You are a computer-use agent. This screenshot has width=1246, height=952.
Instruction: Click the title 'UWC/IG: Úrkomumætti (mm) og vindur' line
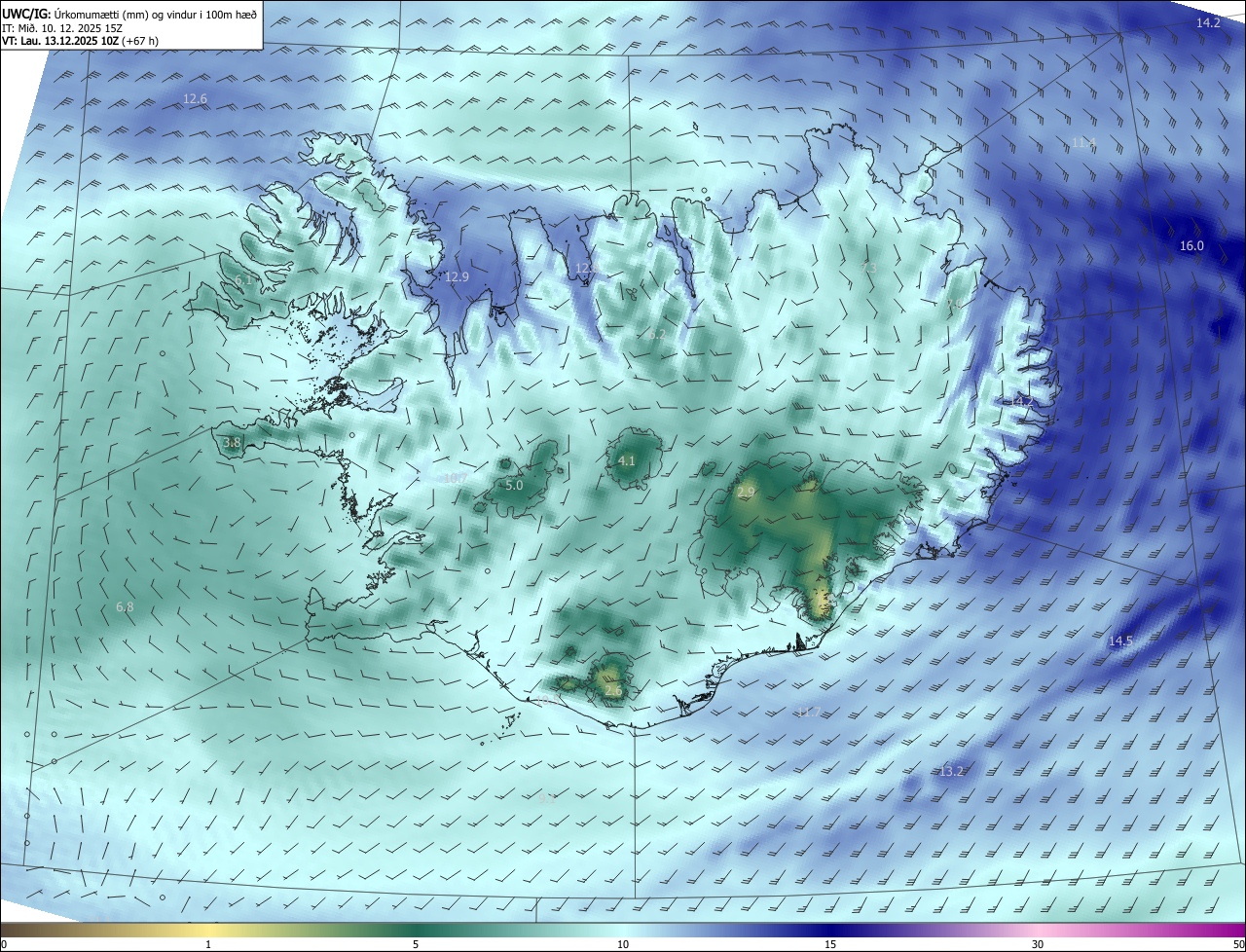(130, 15)
